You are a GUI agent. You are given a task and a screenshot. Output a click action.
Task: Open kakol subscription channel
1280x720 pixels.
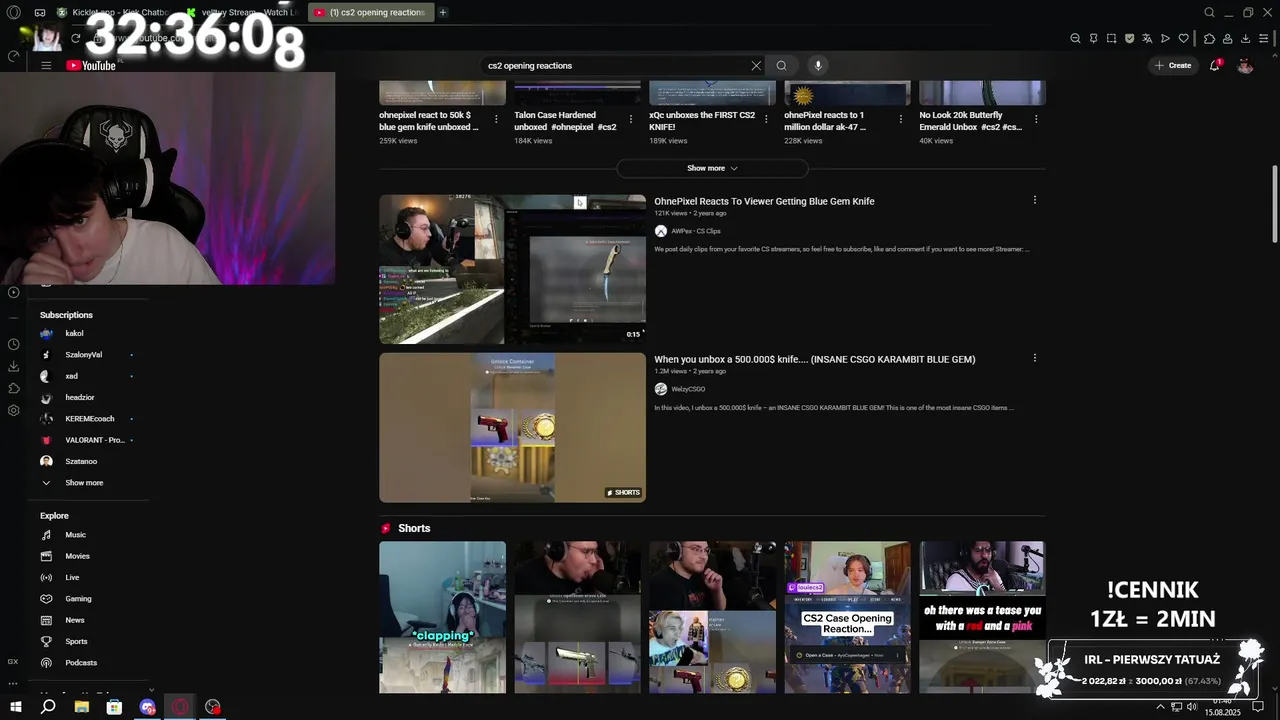pos(74,333)
